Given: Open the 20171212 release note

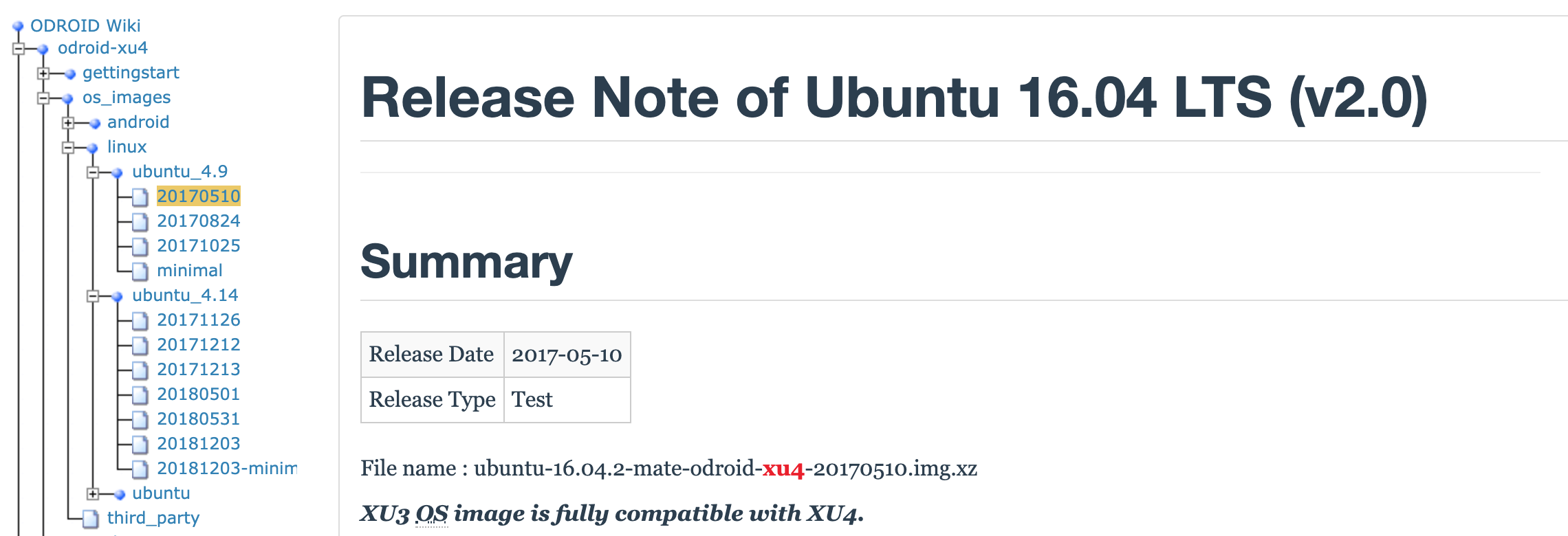Looking at the screenshot, I should click(x=198, y=345).
